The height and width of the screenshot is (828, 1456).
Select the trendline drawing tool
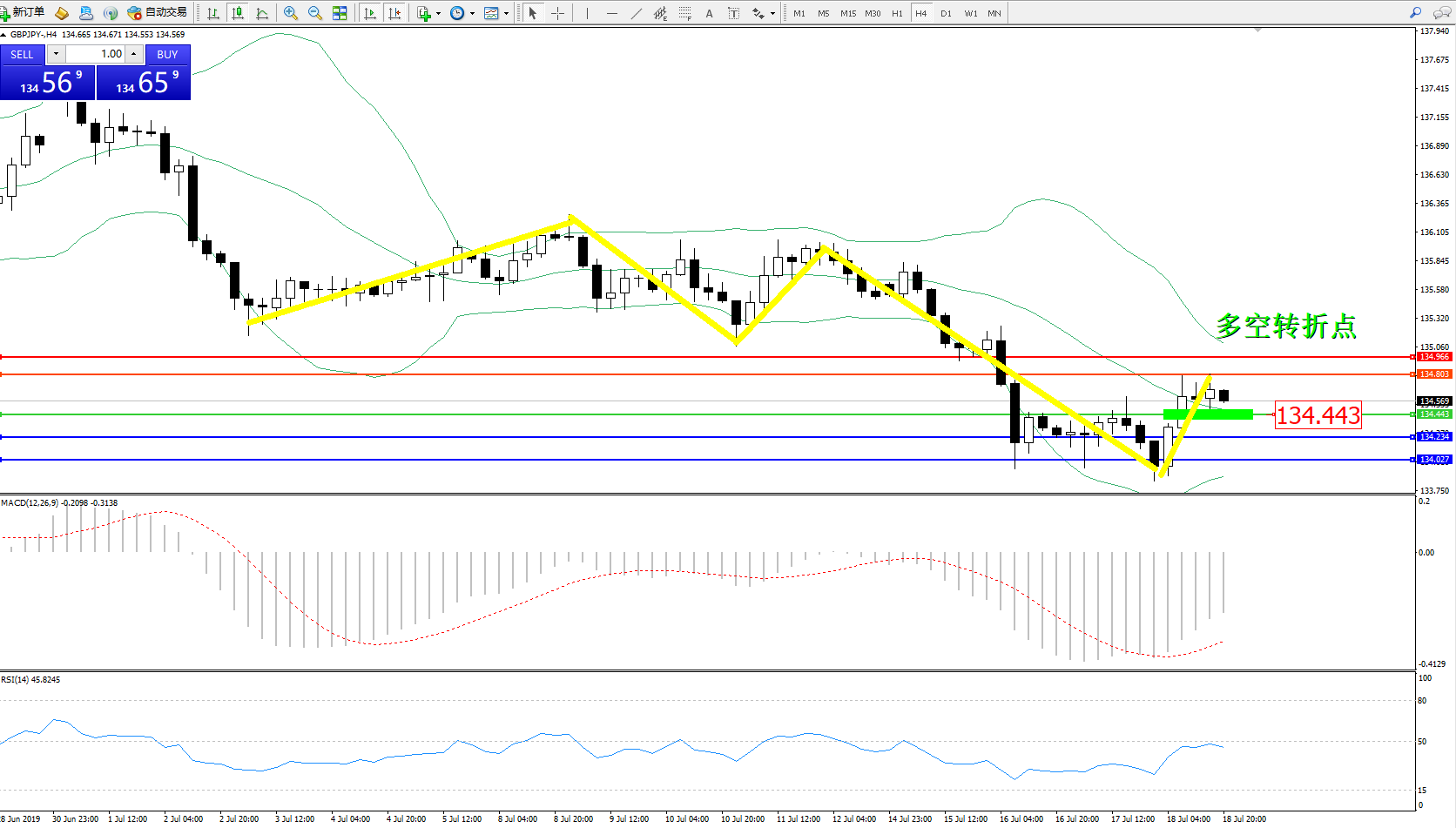[x=637, y=13]
